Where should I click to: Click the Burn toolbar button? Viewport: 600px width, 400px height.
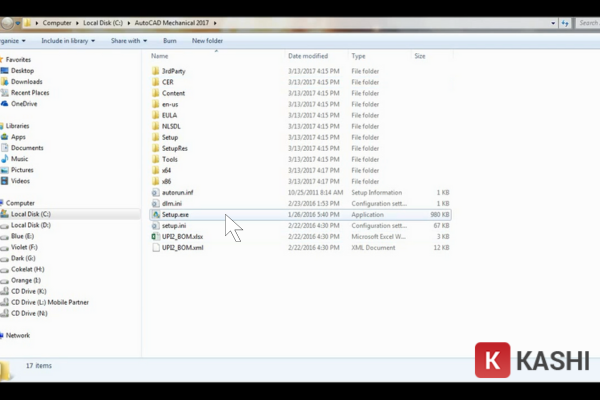click(170, 41)
